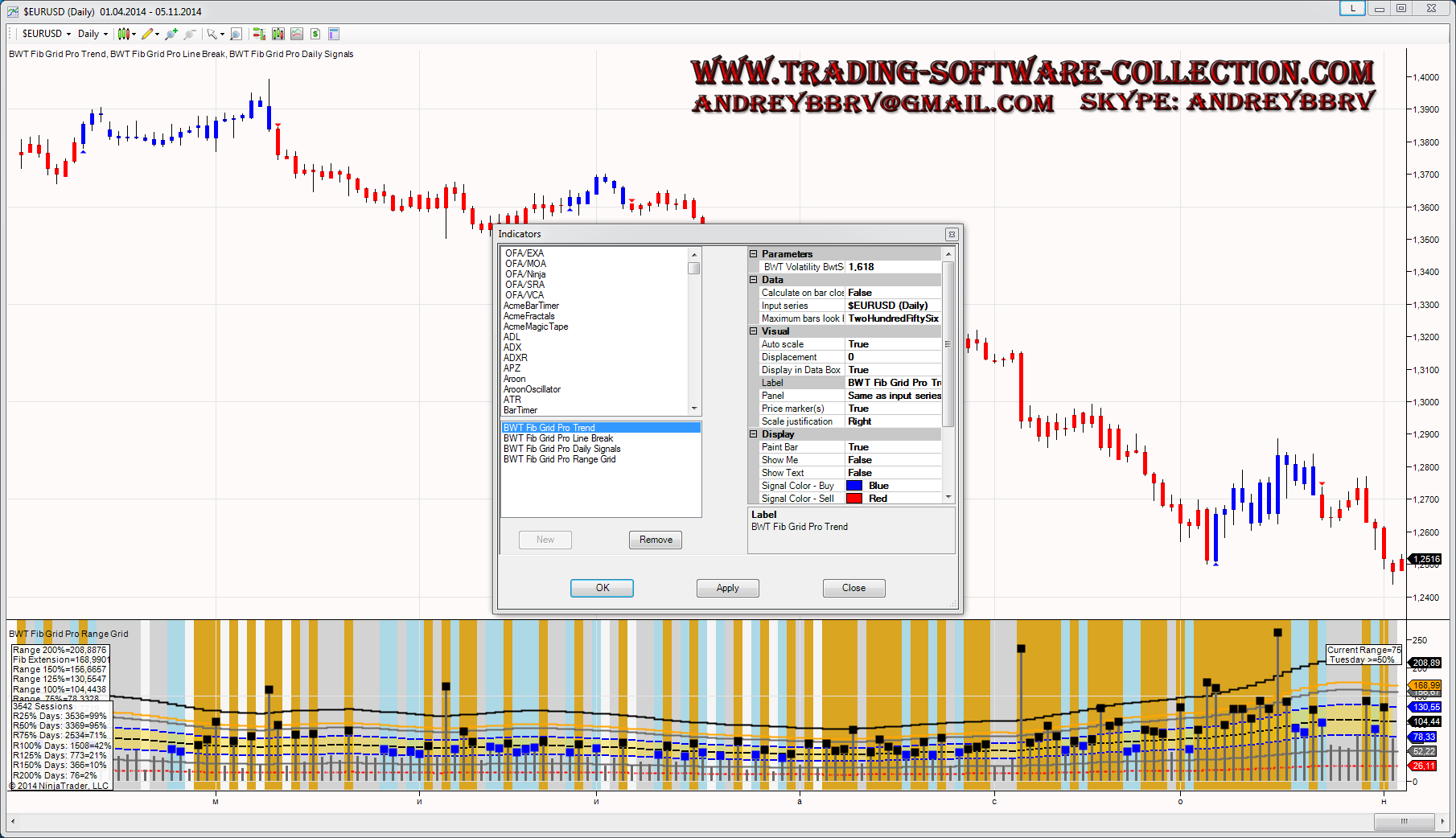The height and width of the screenshot is (838, 1456).
Task: Open the $EURUSD instrument dropdown
Action: [x=46, y=34]
